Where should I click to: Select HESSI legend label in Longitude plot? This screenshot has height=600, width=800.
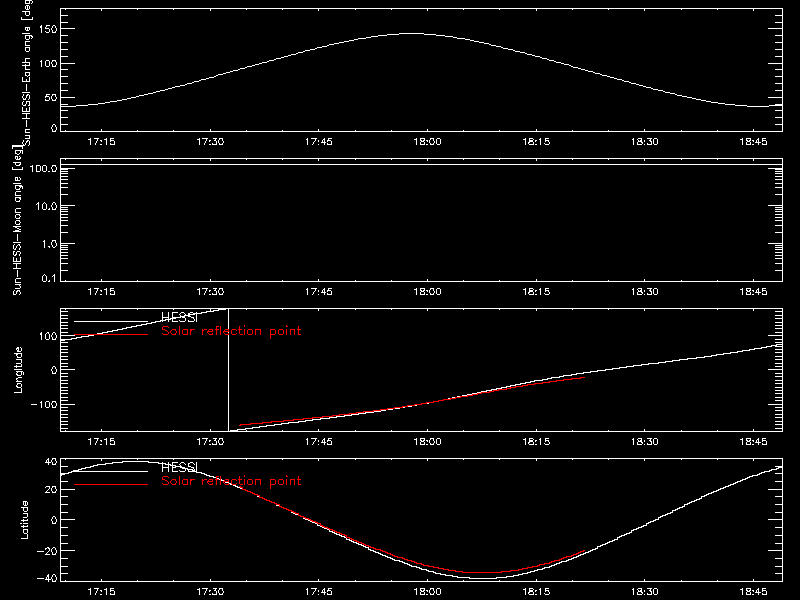point(179,318)
